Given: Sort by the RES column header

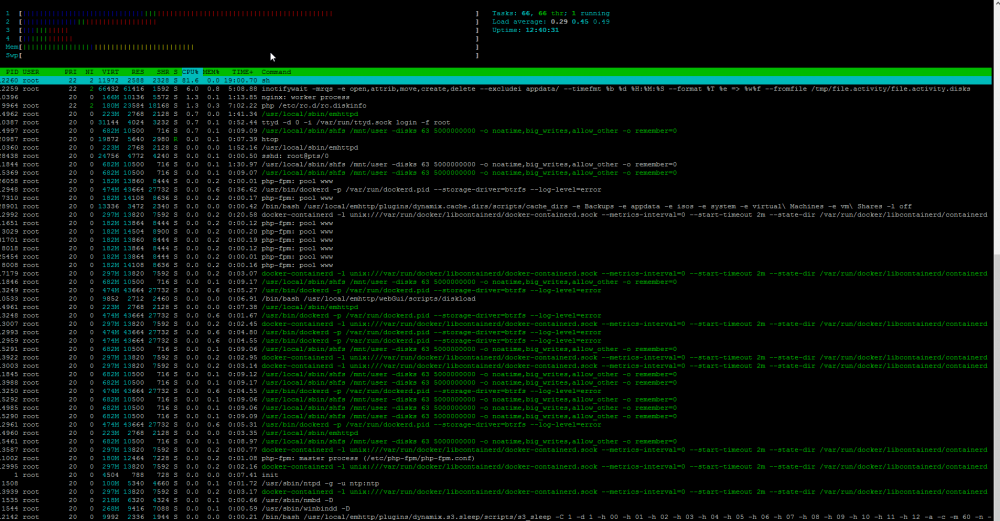Looking at the screenshot, I should [138, 72].
